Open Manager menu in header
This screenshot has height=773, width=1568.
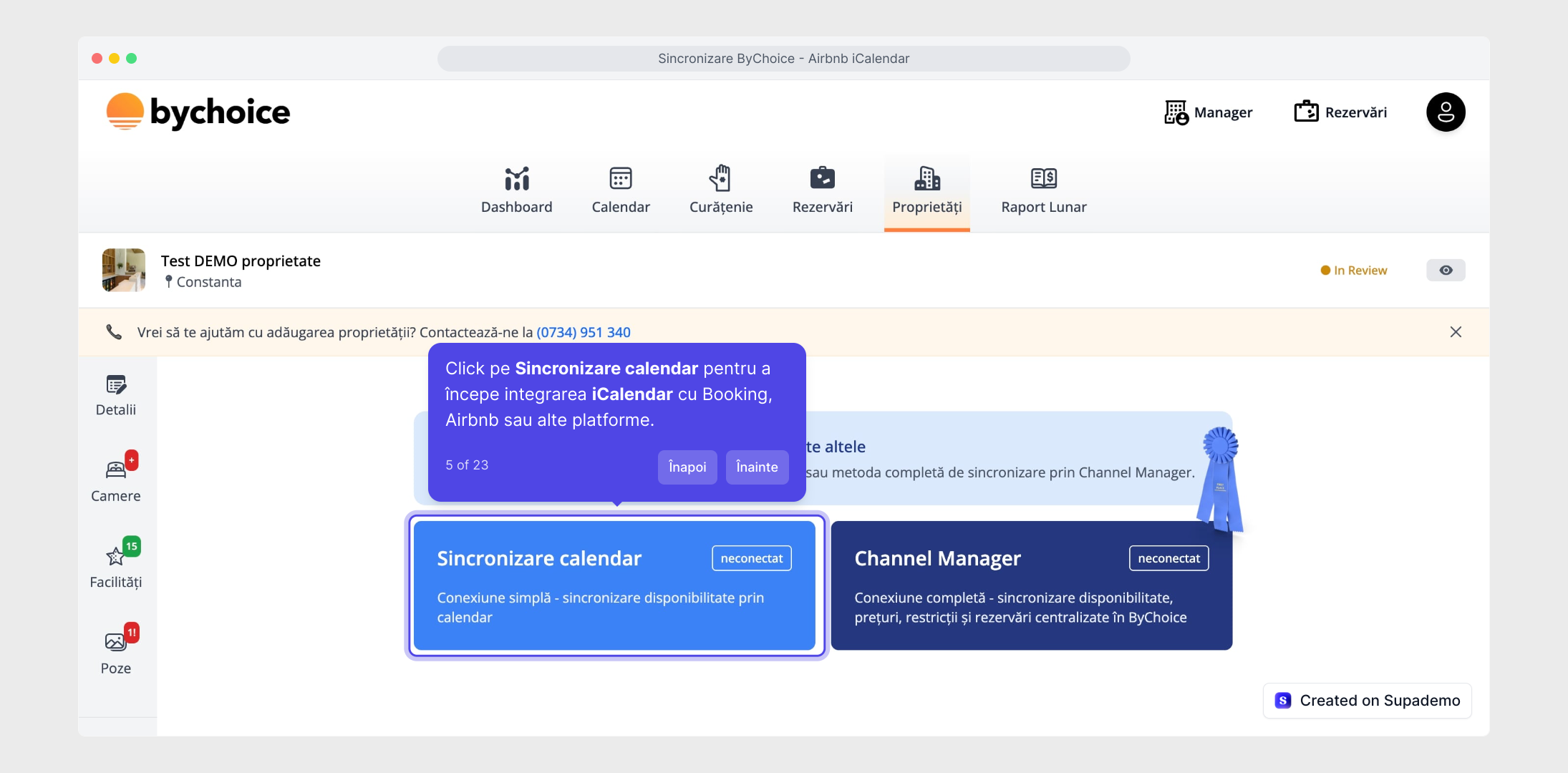click(x=1209, y=112)
